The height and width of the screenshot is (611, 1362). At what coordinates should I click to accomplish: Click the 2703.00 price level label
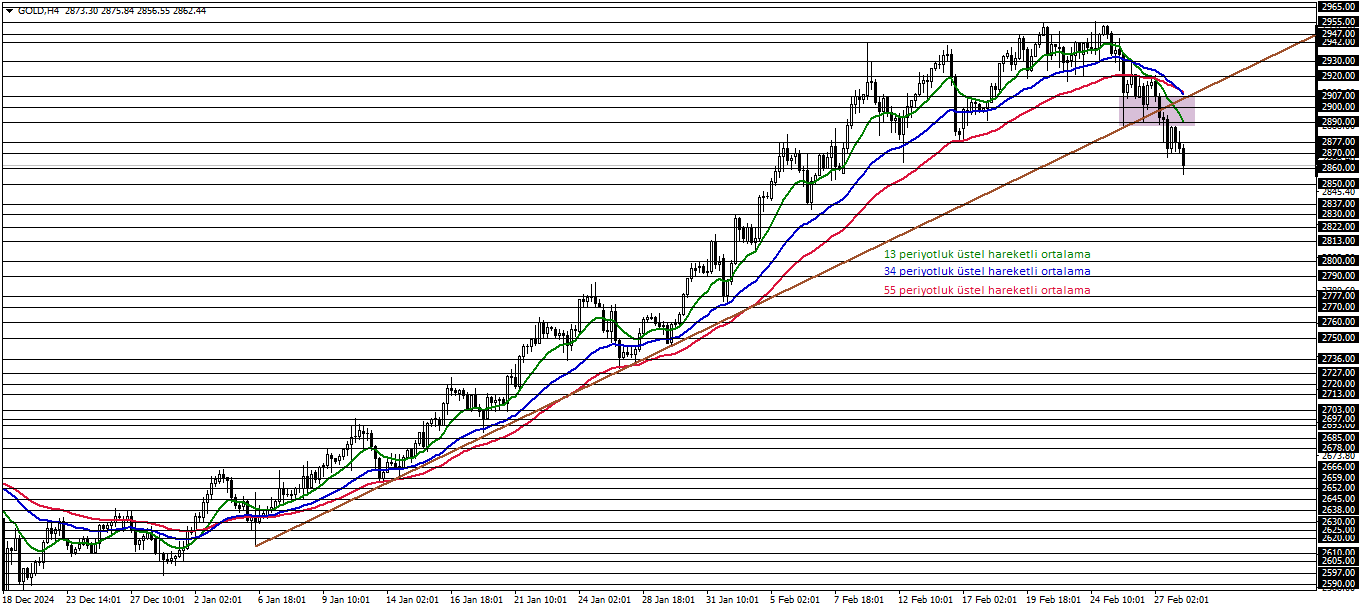(1337, 409)
